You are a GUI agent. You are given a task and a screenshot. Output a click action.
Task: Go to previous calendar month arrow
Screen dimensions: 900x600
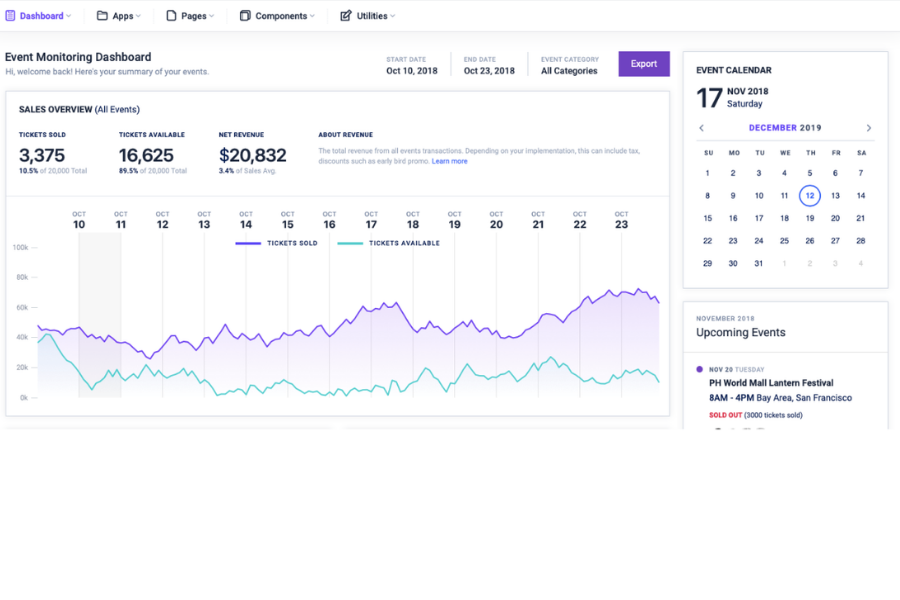pyautogui.click(x=701, y=127)
